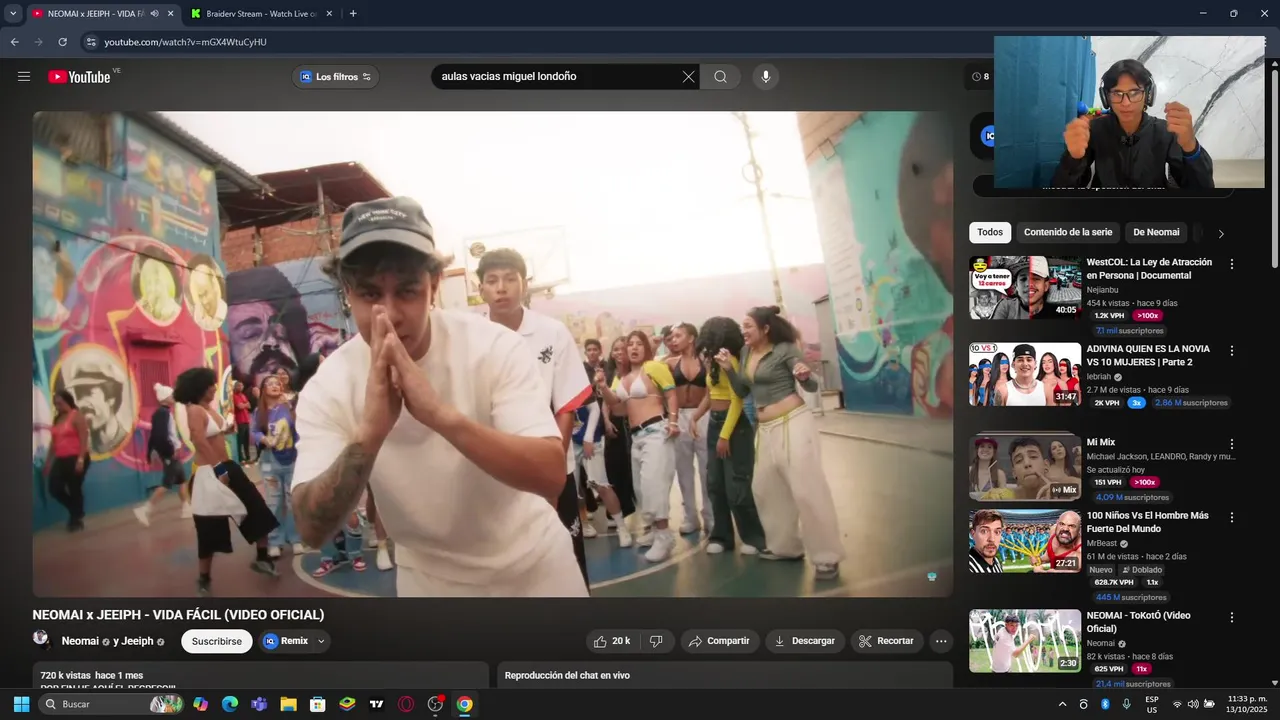
Task: Open the Neomai channel avatar
Action: click(x=41, y=638)
